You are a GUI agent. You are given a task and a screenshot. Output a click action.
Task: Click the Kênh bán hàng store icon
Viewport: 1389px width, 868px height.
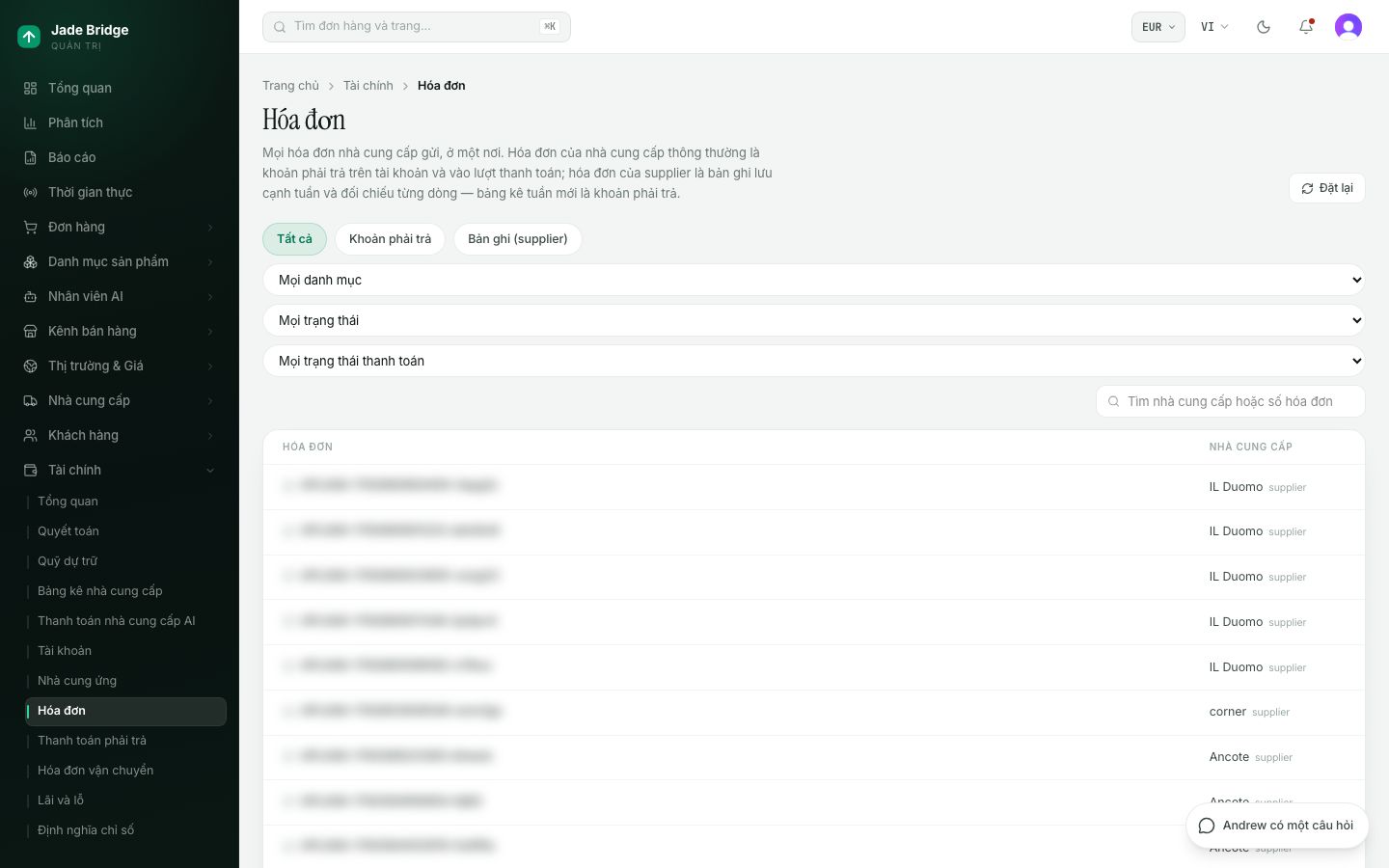pyautogui.click(x=30, y=332)
